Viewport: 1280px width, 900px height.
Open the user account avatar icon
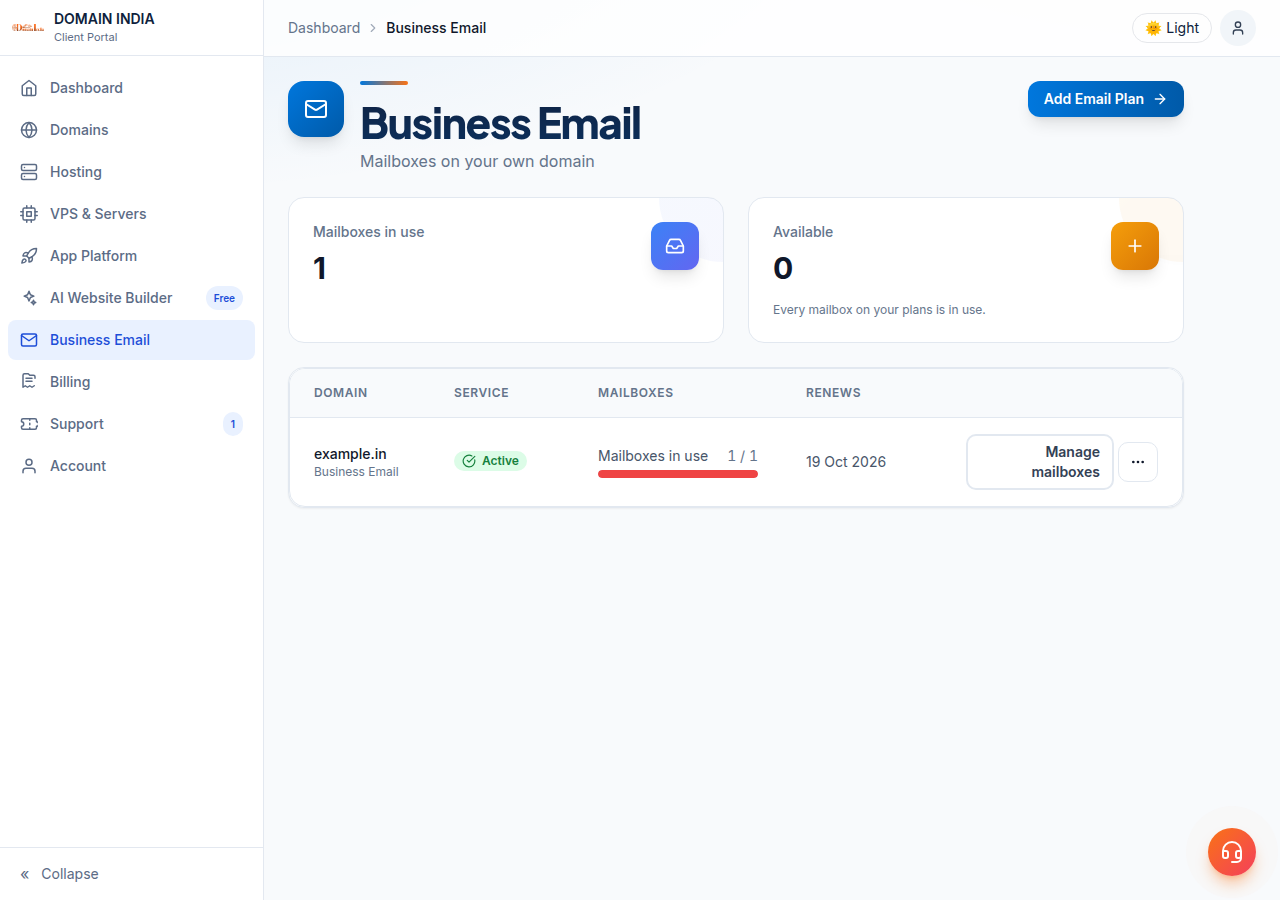pyautogui.click(x=1238, y=28)
